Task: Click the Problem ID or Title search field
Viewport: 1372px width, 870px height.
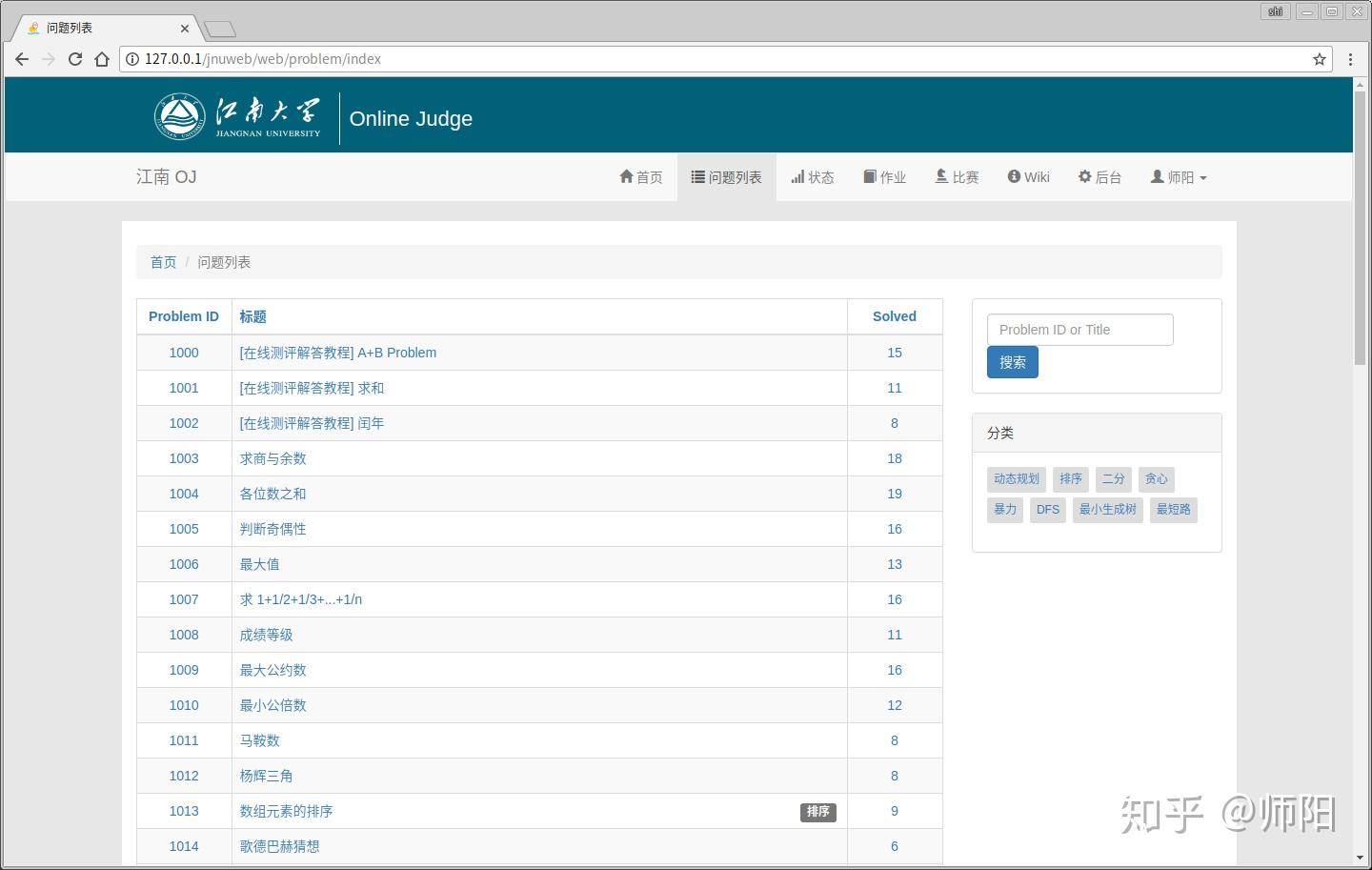Action: pos(1080,330)
